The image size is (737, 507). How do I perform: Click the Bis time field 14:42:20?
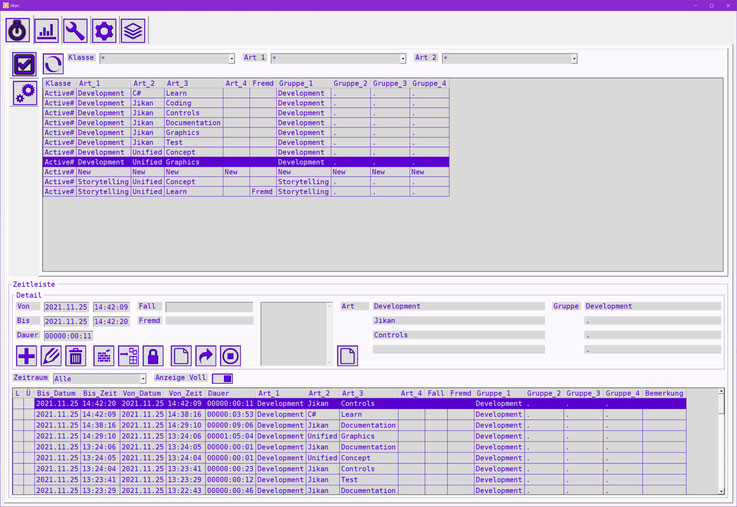[111, 321]
